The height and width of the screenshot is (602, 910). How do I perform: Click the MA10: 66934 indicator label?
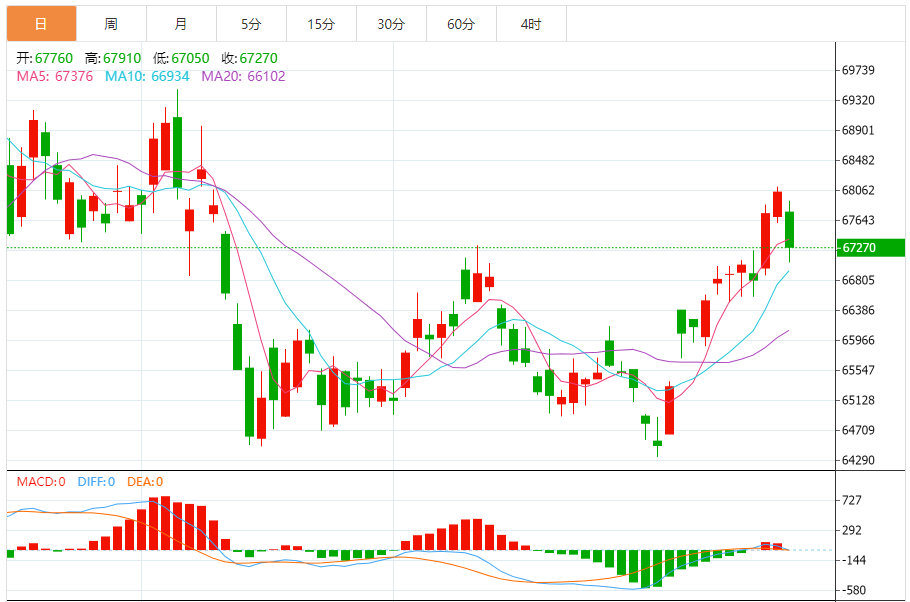point(147,76)
